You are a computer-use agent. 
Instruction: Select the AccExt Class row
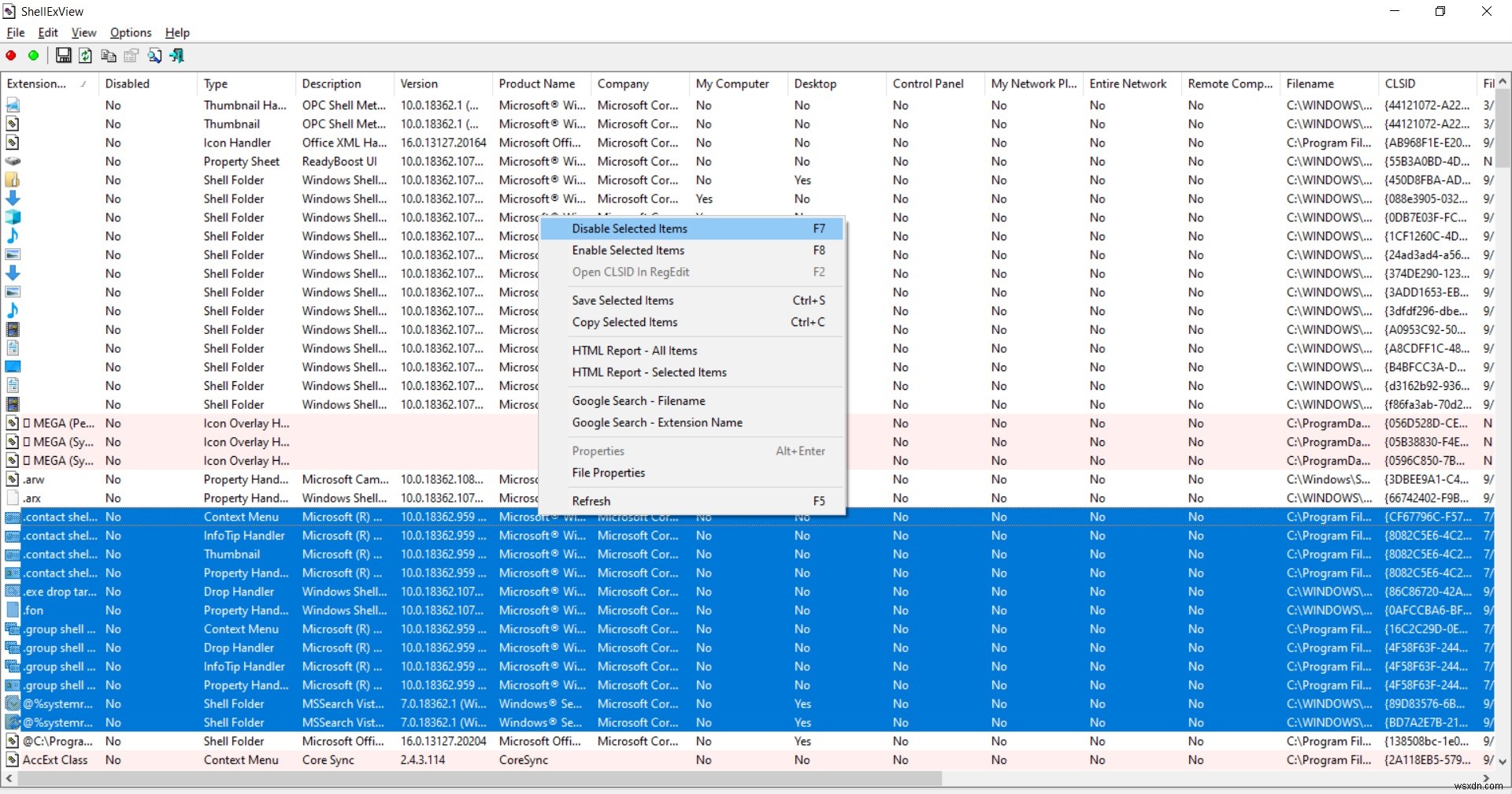click(55, 759)
